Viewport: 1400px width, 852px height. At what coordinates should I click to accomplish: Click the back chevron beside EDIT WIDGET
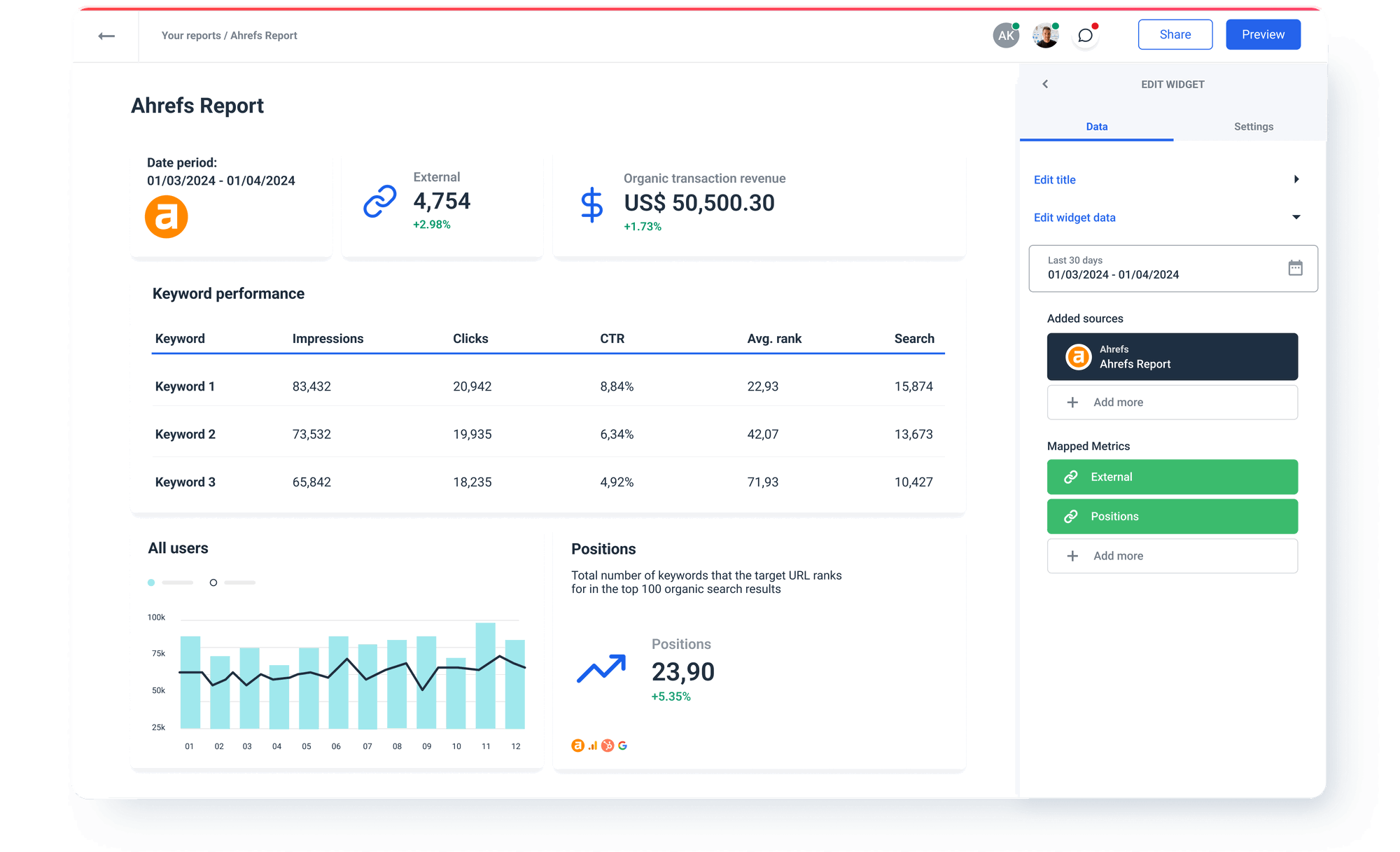point(1045,84)
